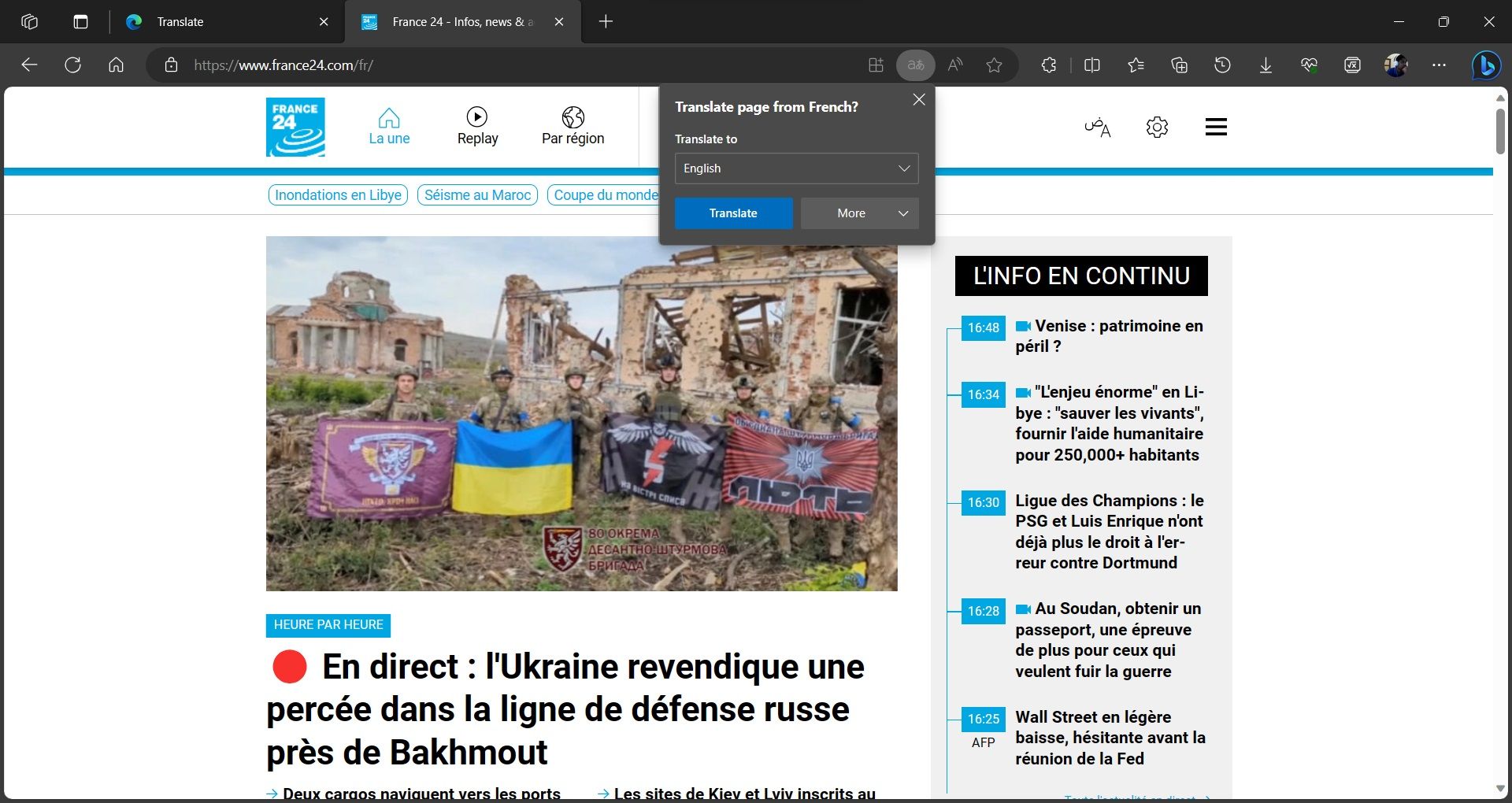This screenshot has height=803, width=1512.
Task: Open the Edge settings three-dot menu
Action: click(1440, 65)
